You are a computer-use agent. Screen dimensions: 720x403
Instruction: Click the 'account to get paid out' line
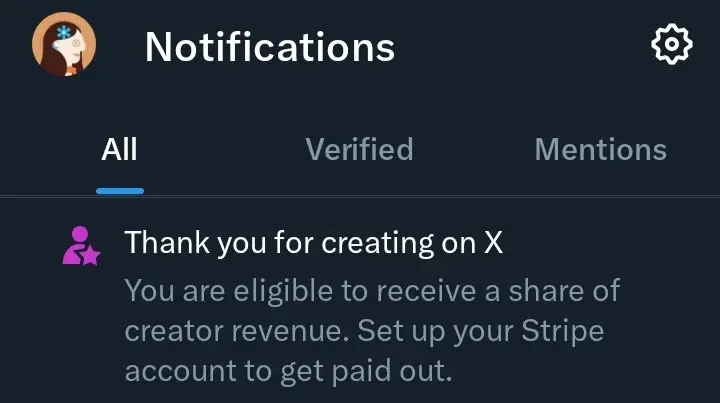[x=288, y=370]
